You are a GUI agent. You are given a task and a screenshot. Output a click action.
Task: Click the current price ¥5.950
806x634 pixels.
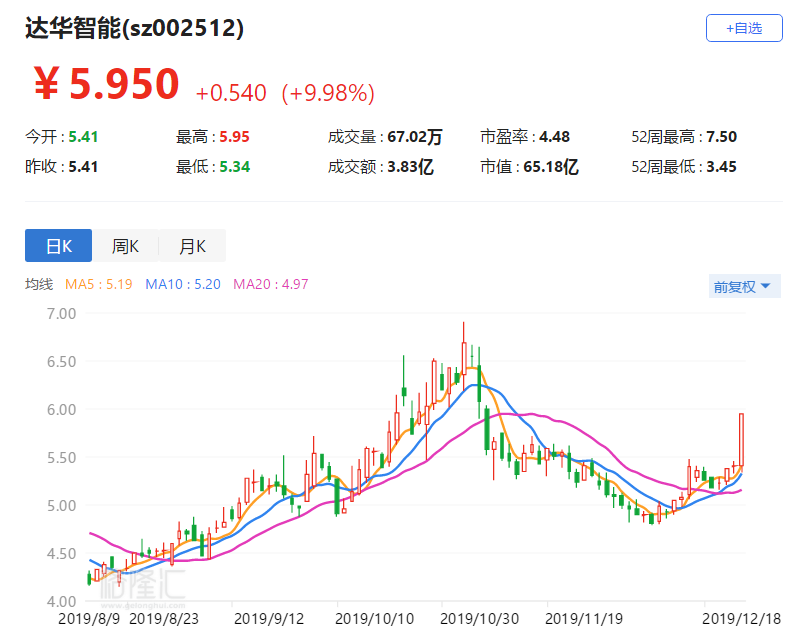tap(106, 84)
